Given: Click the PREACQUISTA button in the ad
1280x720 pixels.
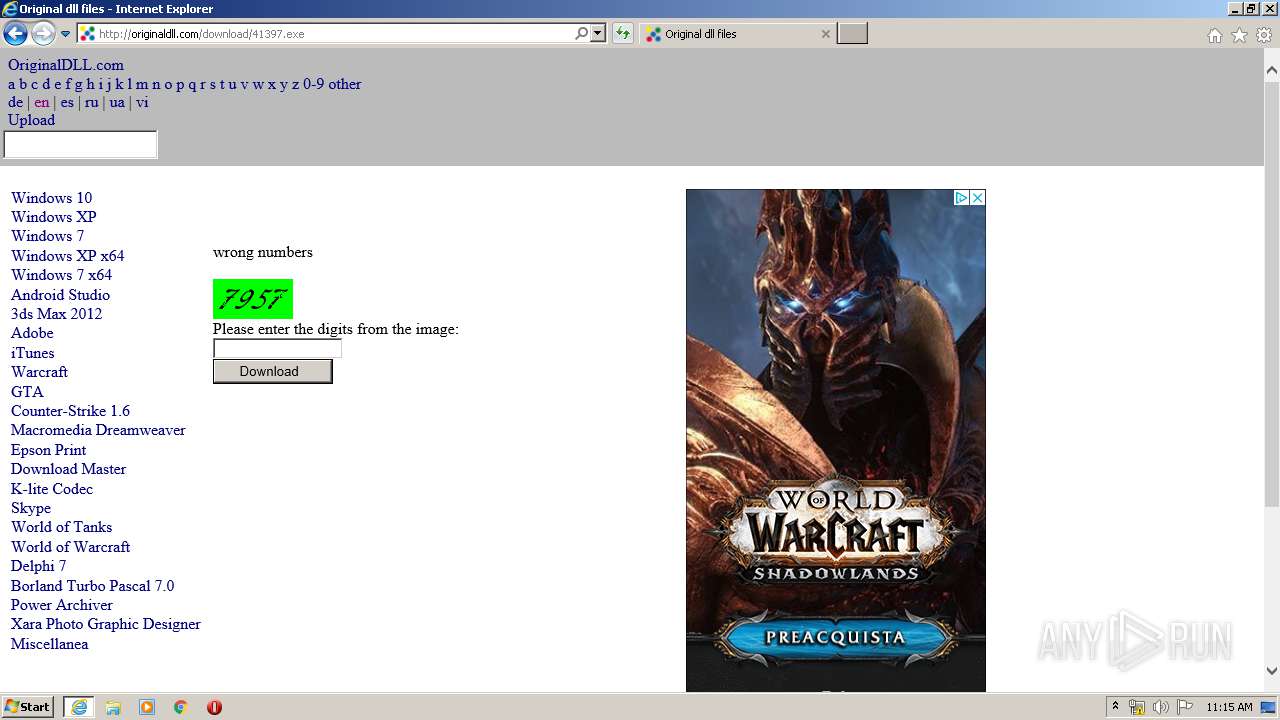Looking at the screenshot, I should (x=835, y=637).
